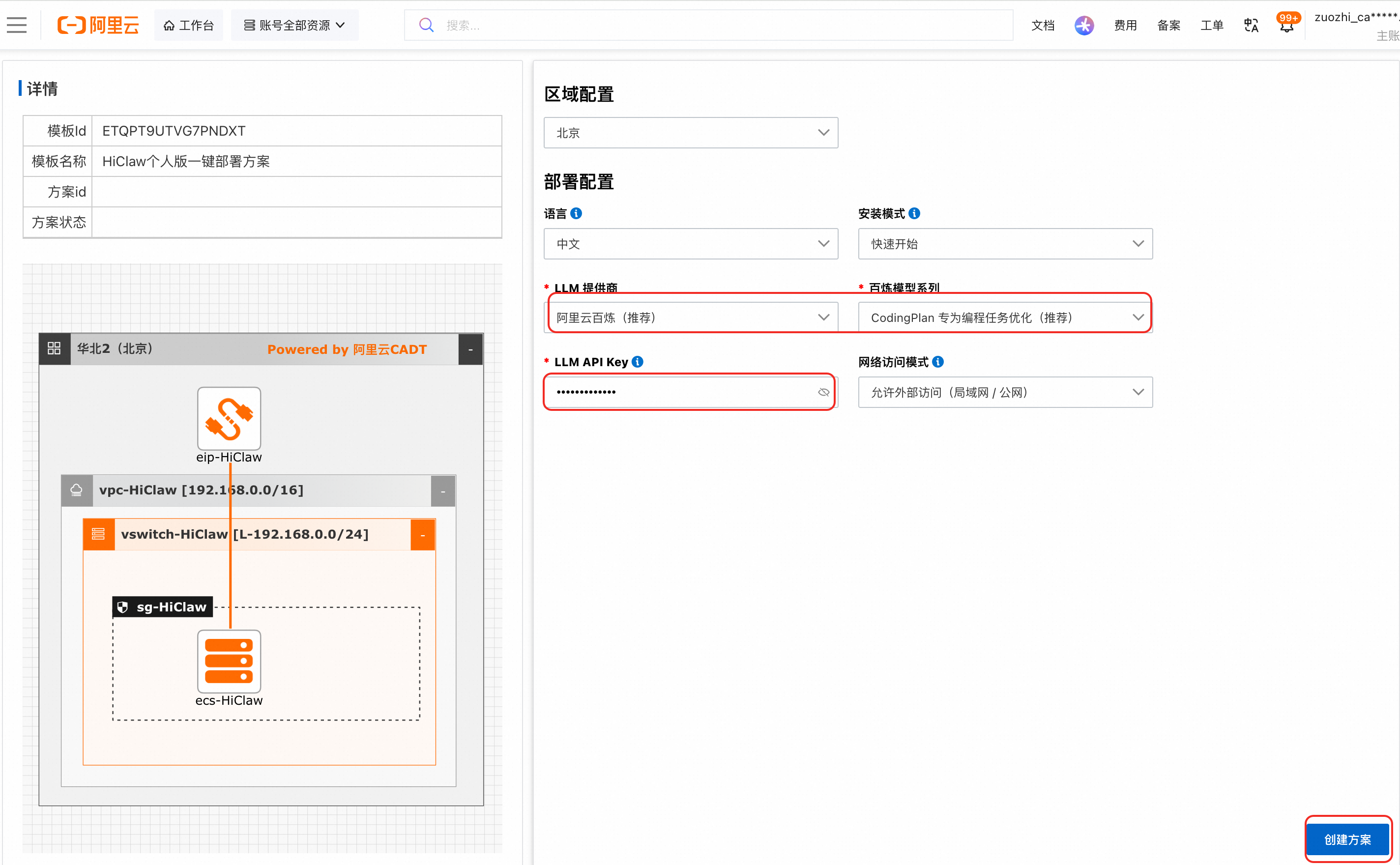The image size is (1400, 865).
Task: Click the info icon beside 安装模式
Action: point(915,213)
